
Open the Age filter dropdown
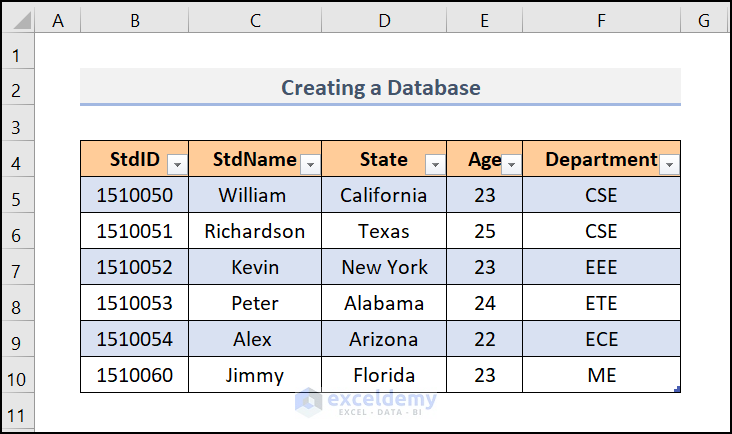point(511,164)
